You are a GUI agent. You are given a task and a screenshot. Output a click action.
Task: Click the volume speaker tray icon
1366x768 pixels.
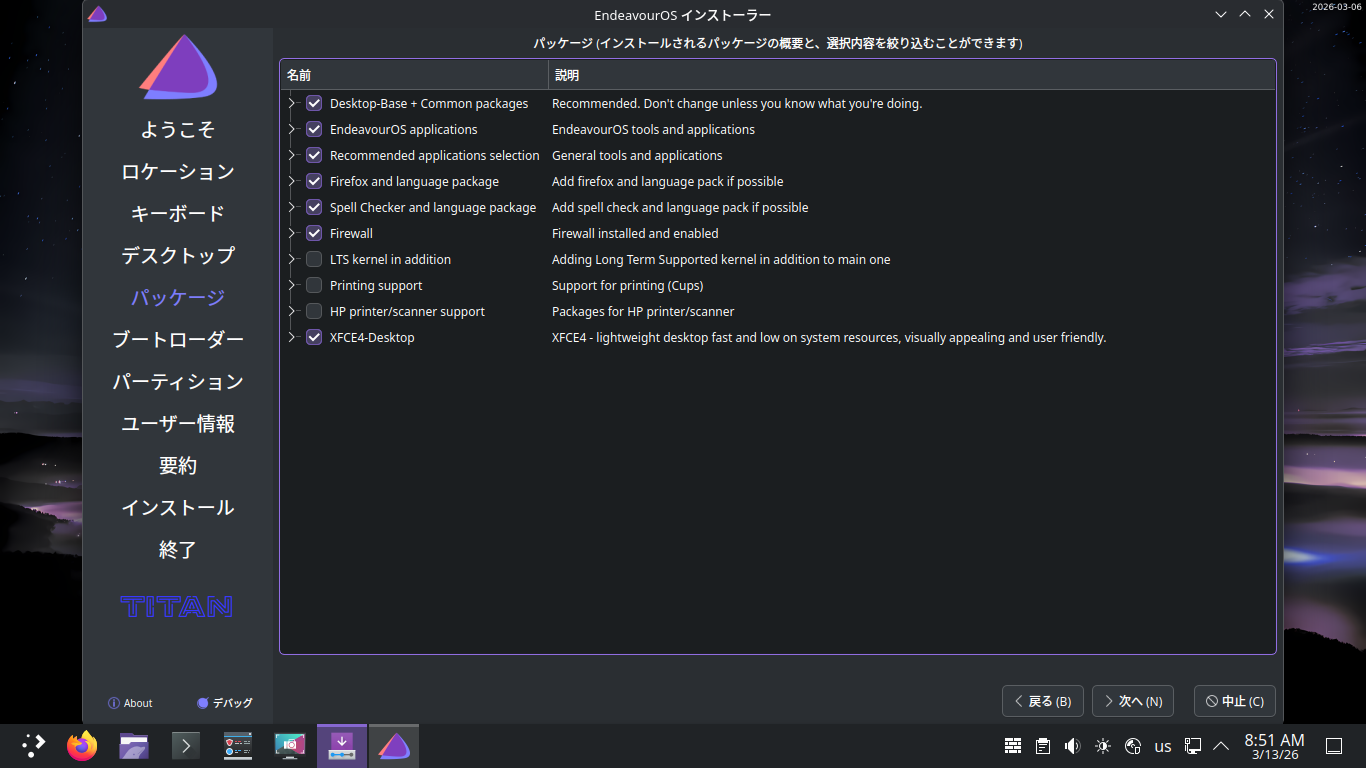point(1073,746)
